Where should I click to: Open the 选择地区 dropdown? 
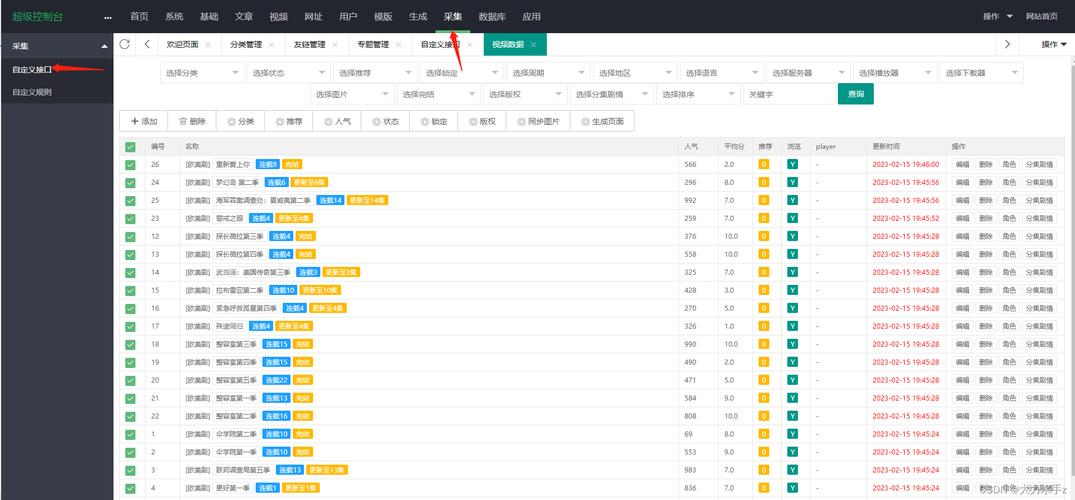click(x=635, y=73)
